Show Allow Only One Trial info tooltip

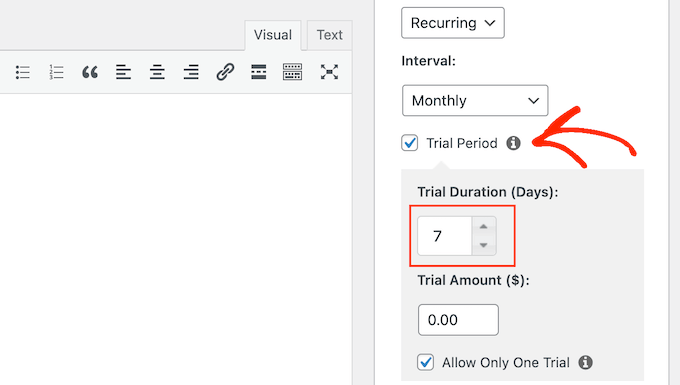585,362
